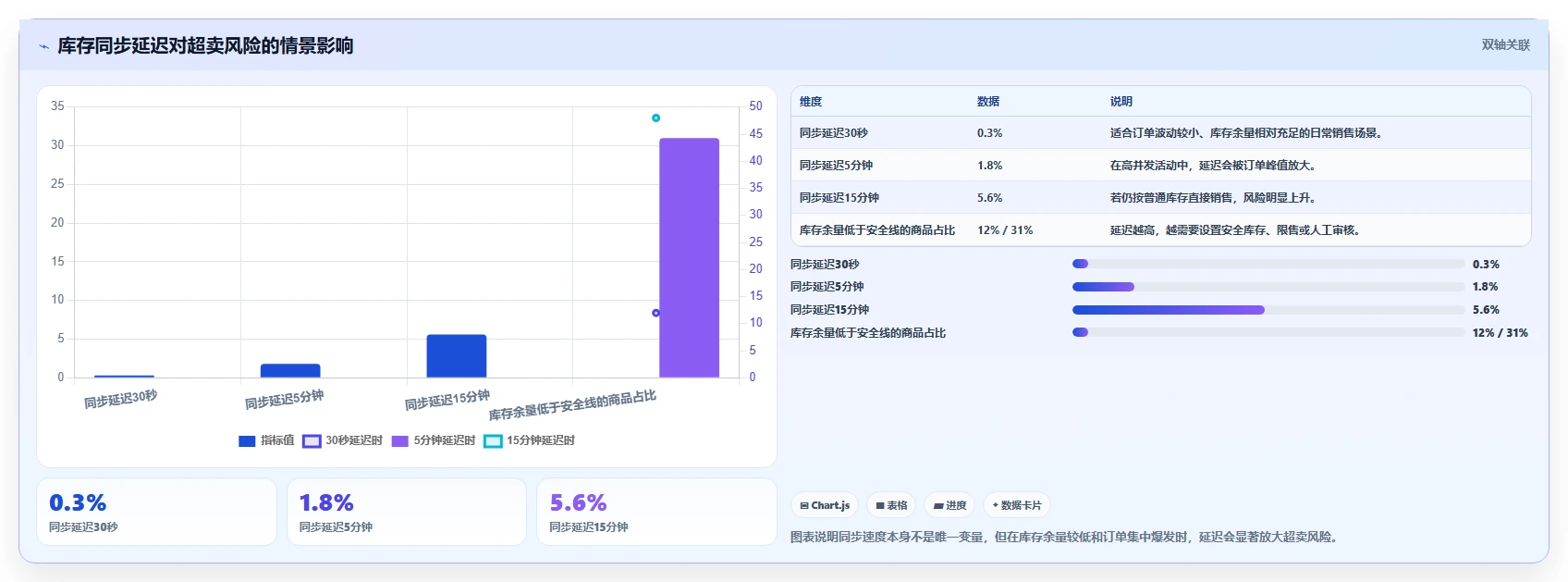Screen dimensions: 1568x582
Task: Click the 同步延迟30秒 progress bar
Action: tap(1268, 264)
